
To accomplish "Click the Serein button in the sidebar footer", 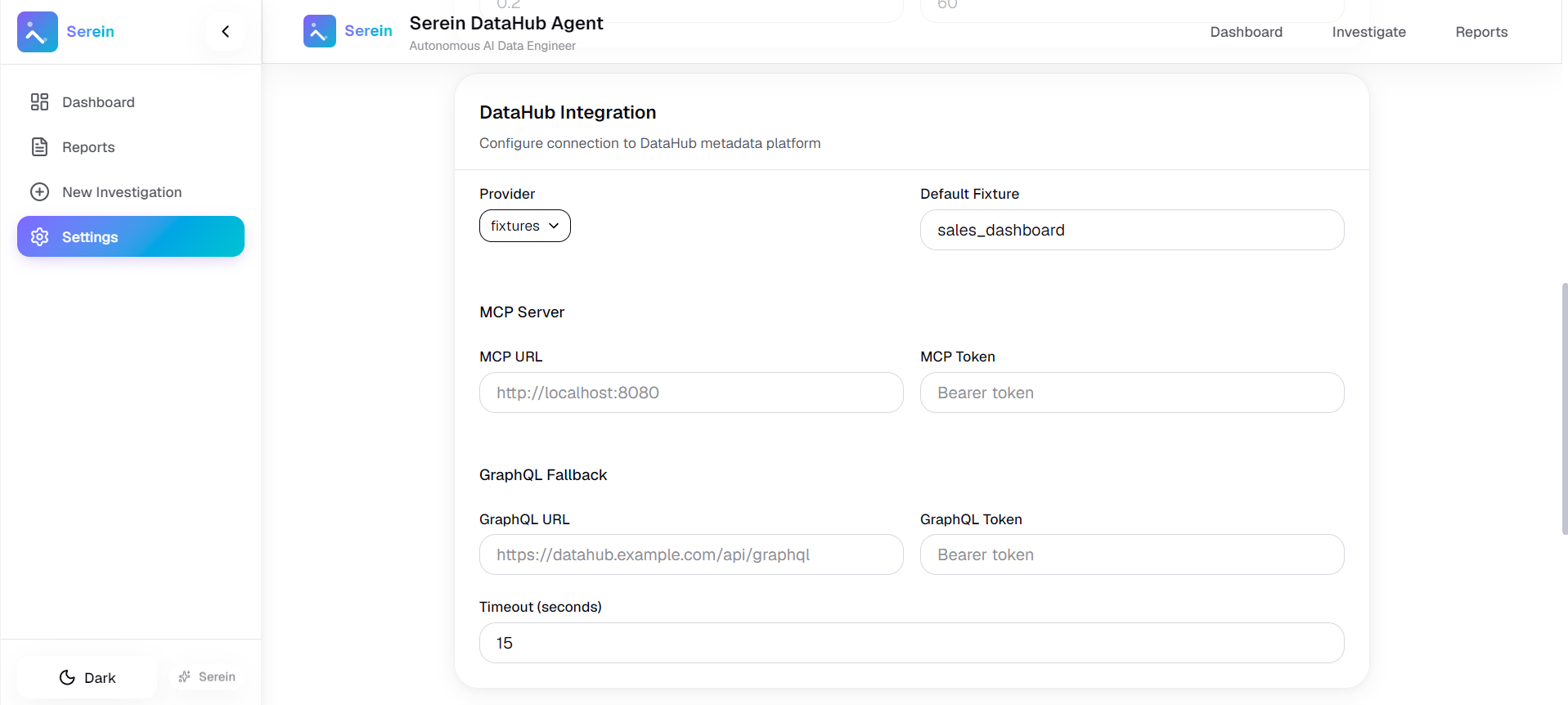I will coord(207,677).
